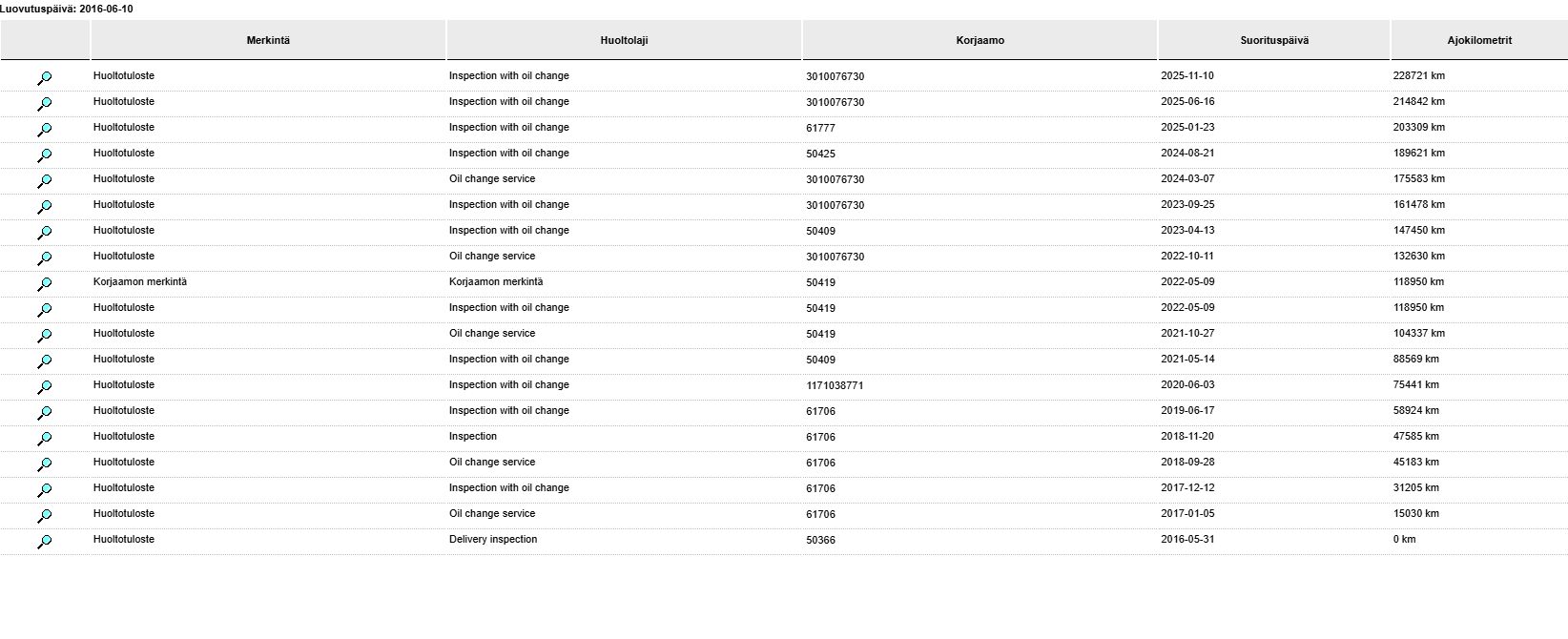Click magnifier for 2024-03-07 oil change service

[x=44, y=181]
